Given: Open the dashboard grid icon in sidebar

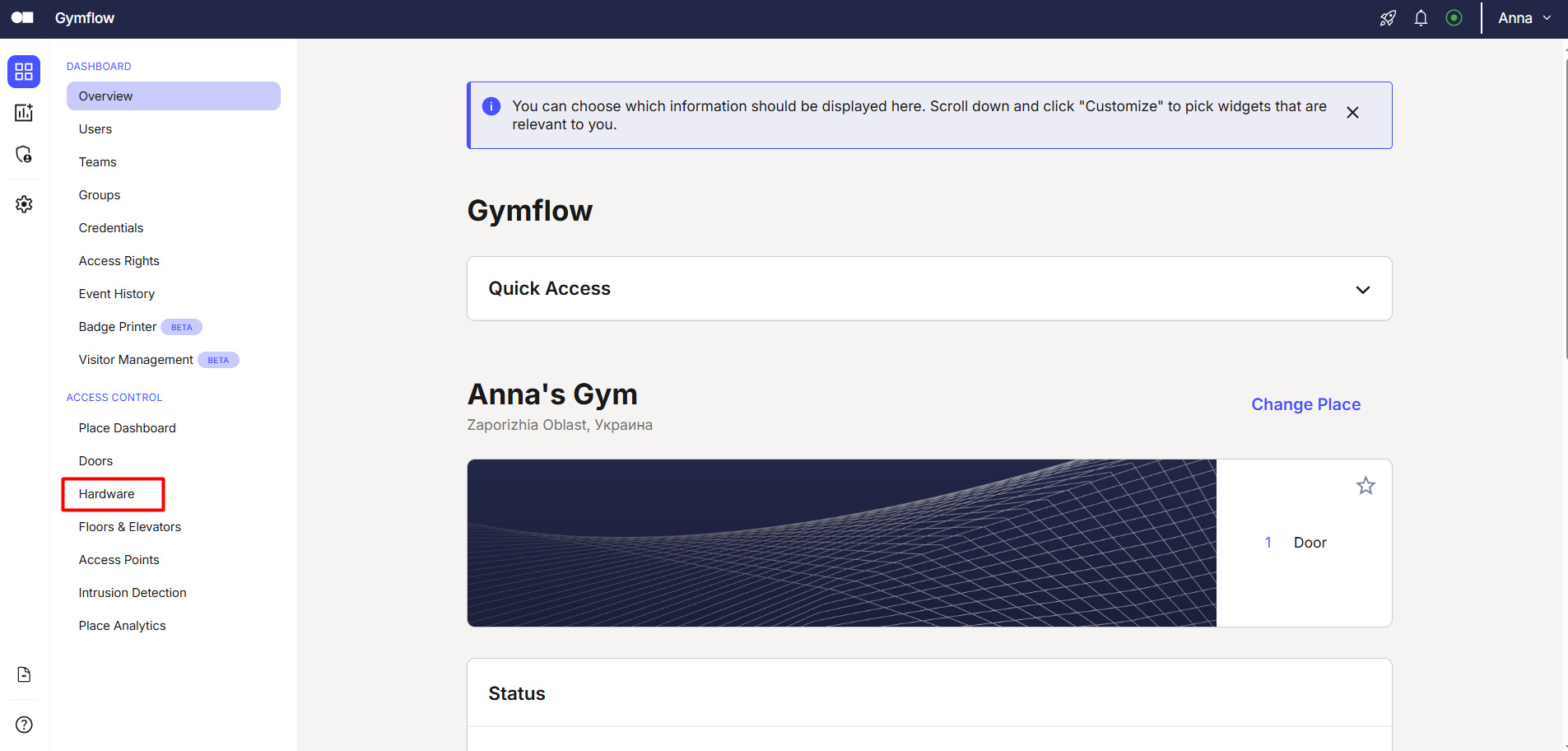Looking at the screenshot, I should click(24, 72).
